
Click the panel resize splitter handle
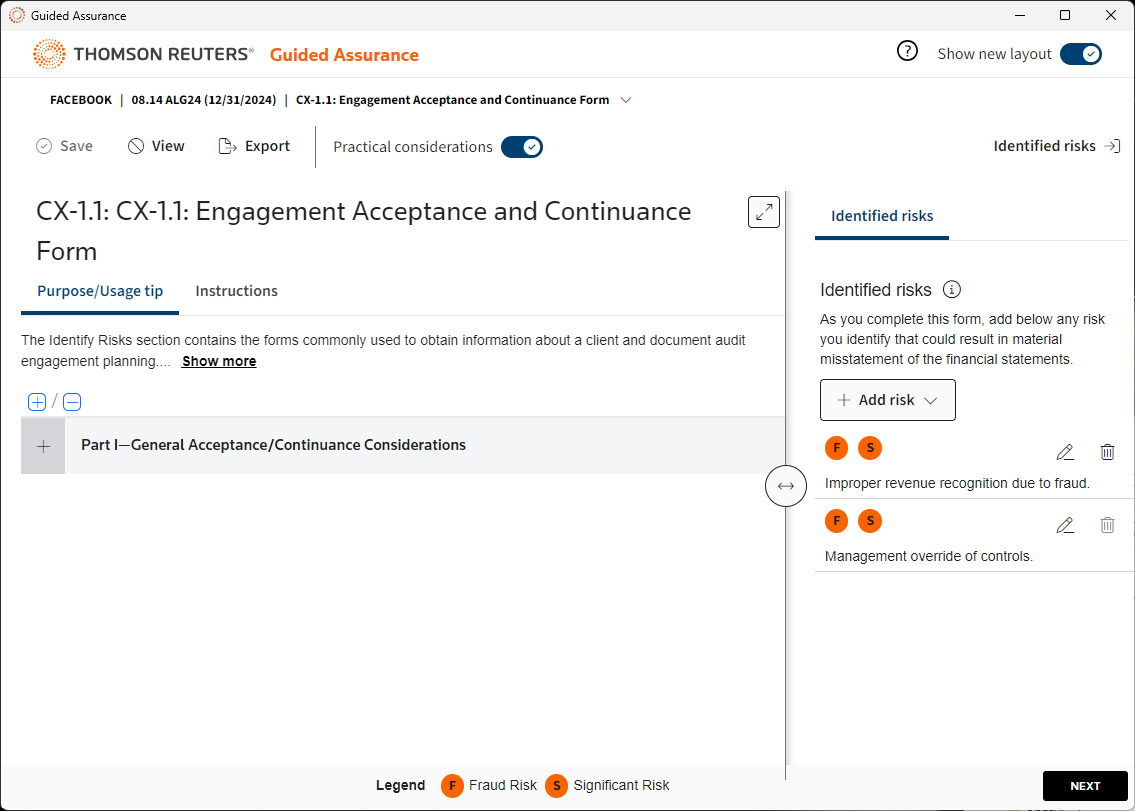(786, 486)
